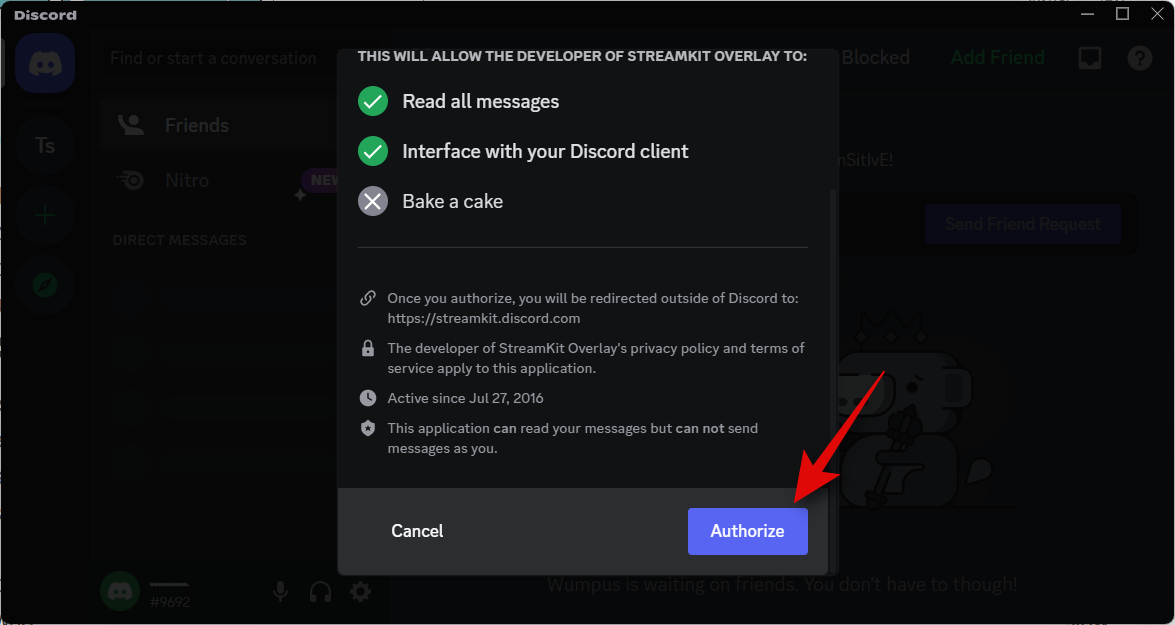Open Explore Discoverable Servers compass icon
1175x625 pixels.
point(45,285)
